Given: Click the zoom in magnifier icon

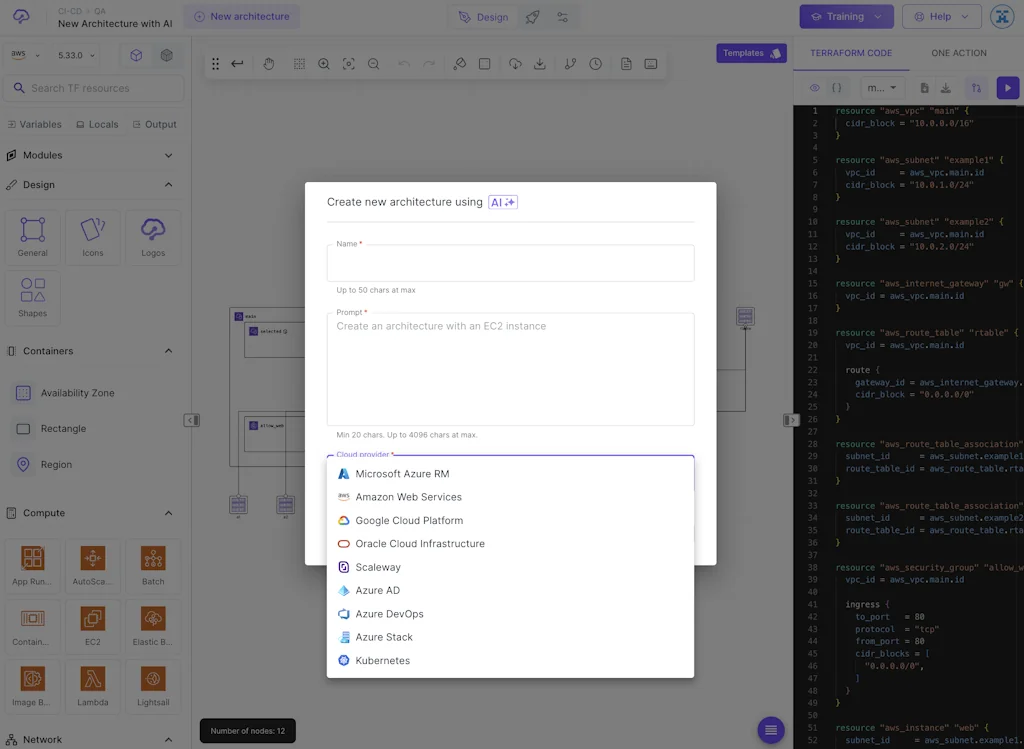Looking at the screenshot, I should point(324,64).
